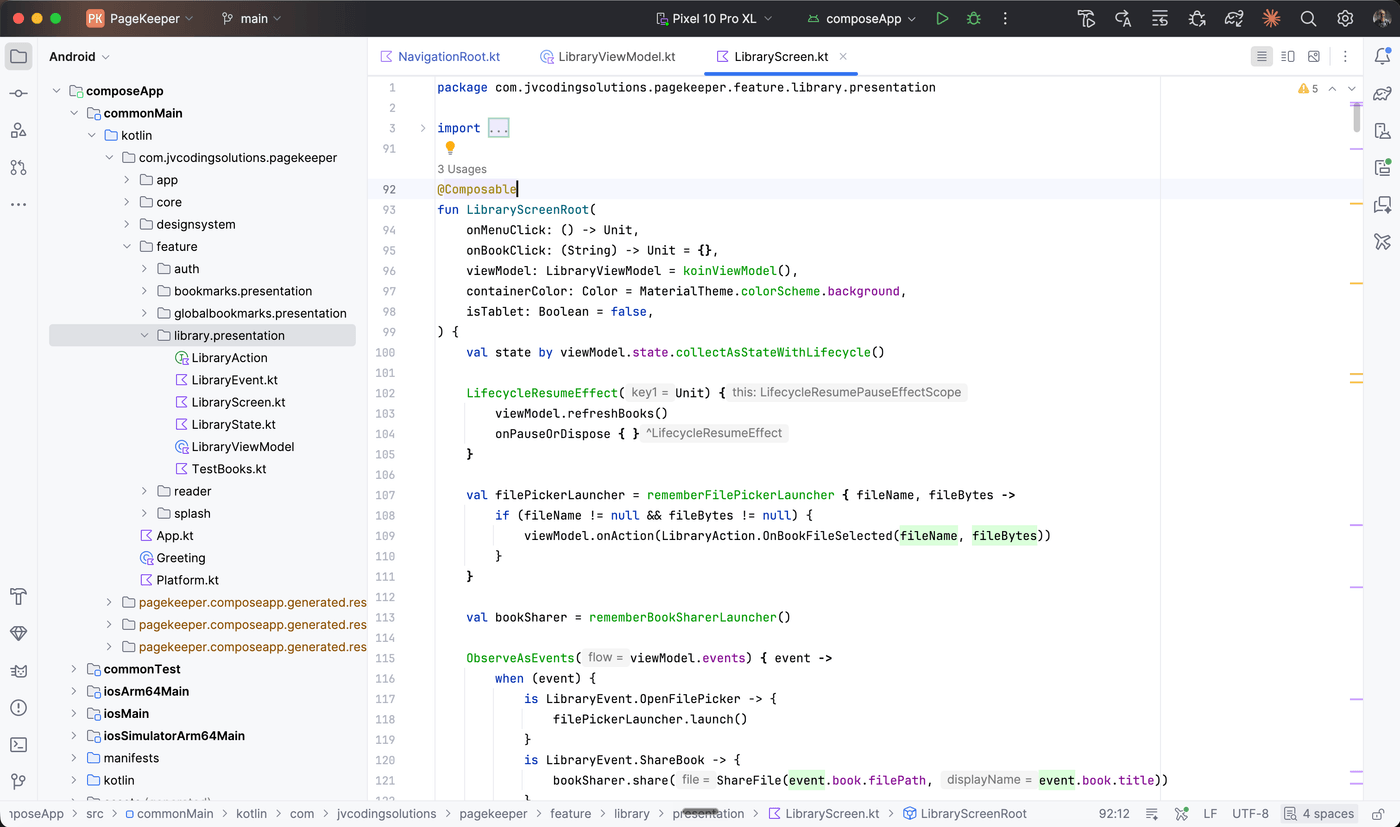The height and width of the screenshot is (827, 1400).
Task: Open the chat bubble tool window in right sidebar
Action: (1382, 204)
